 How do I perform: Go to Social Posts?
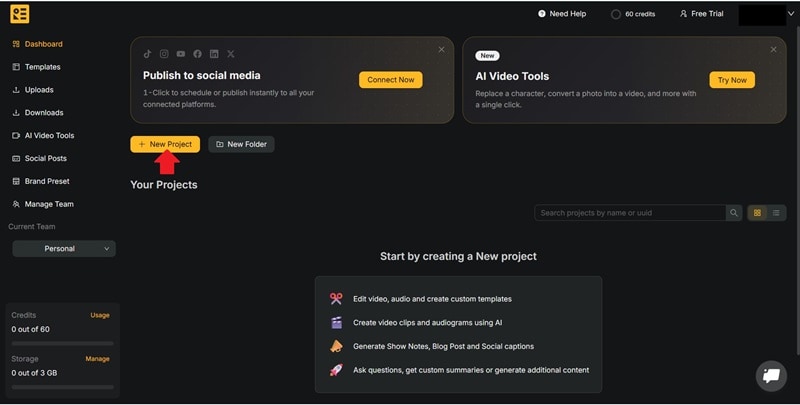[39, 159]
